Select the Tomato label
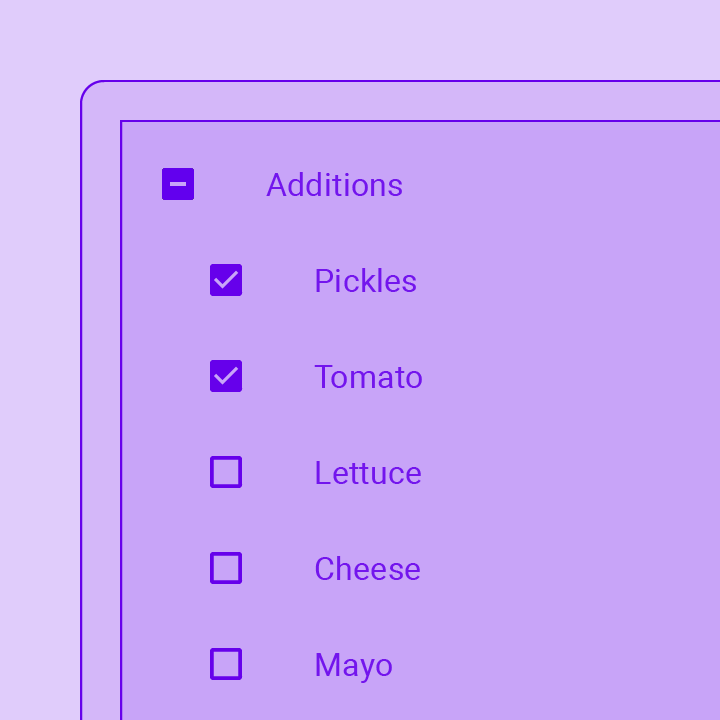Viewport: 720px width, 720px height. pos(368,377)
